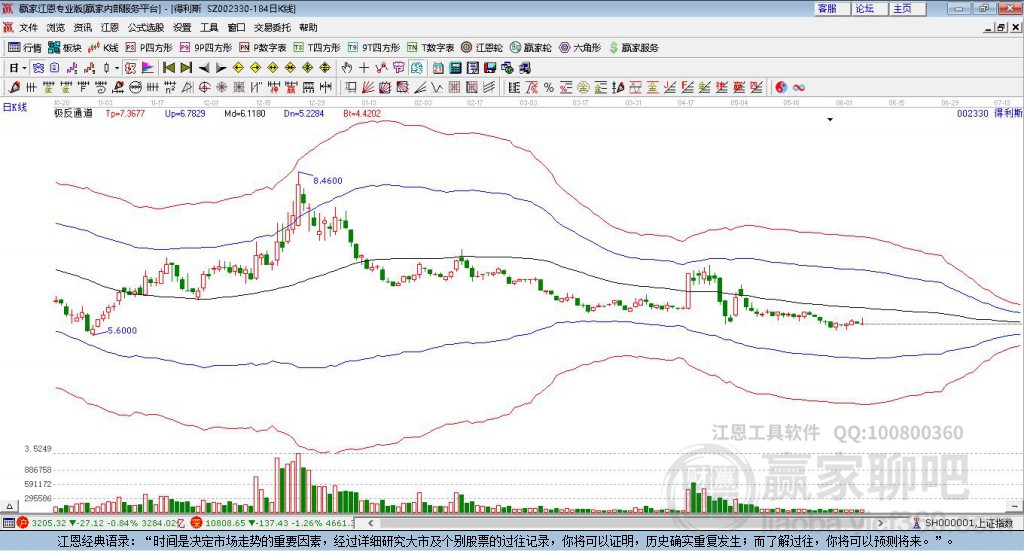This screenshot has width=1024, height=551.
Task: Open the 资讯 menu
Action: pos(82,27)
